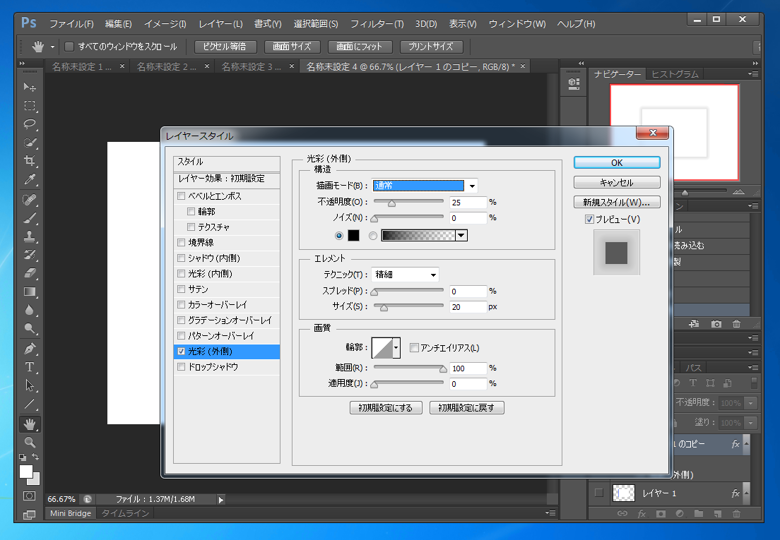Select the Eraser tool

pyautogui.click(x=30, y=273)
